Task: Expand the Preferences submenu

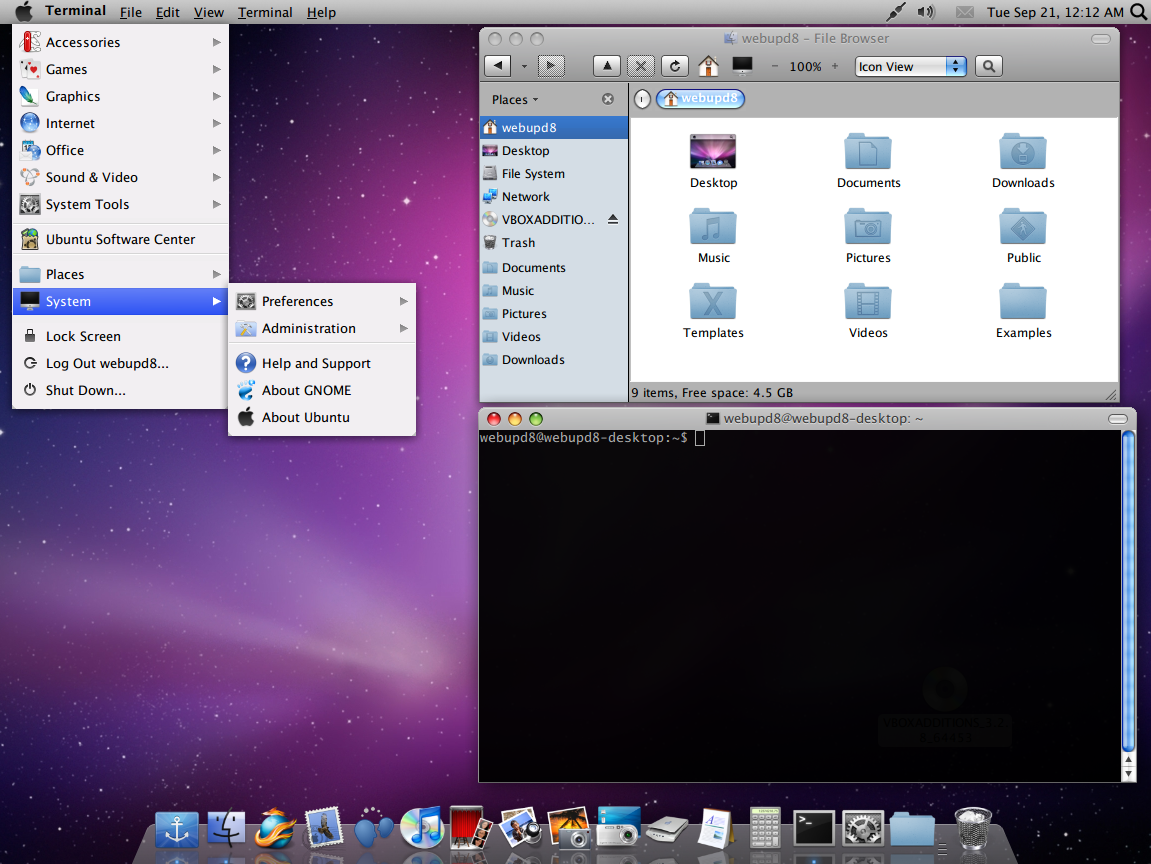Action: pos(322,301)
